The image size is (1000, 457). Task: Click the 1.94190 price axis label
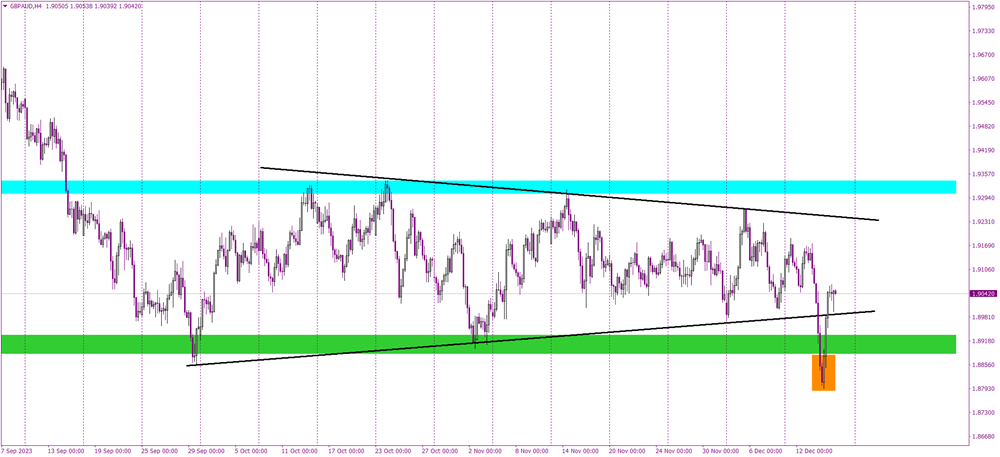pos(984,151)
